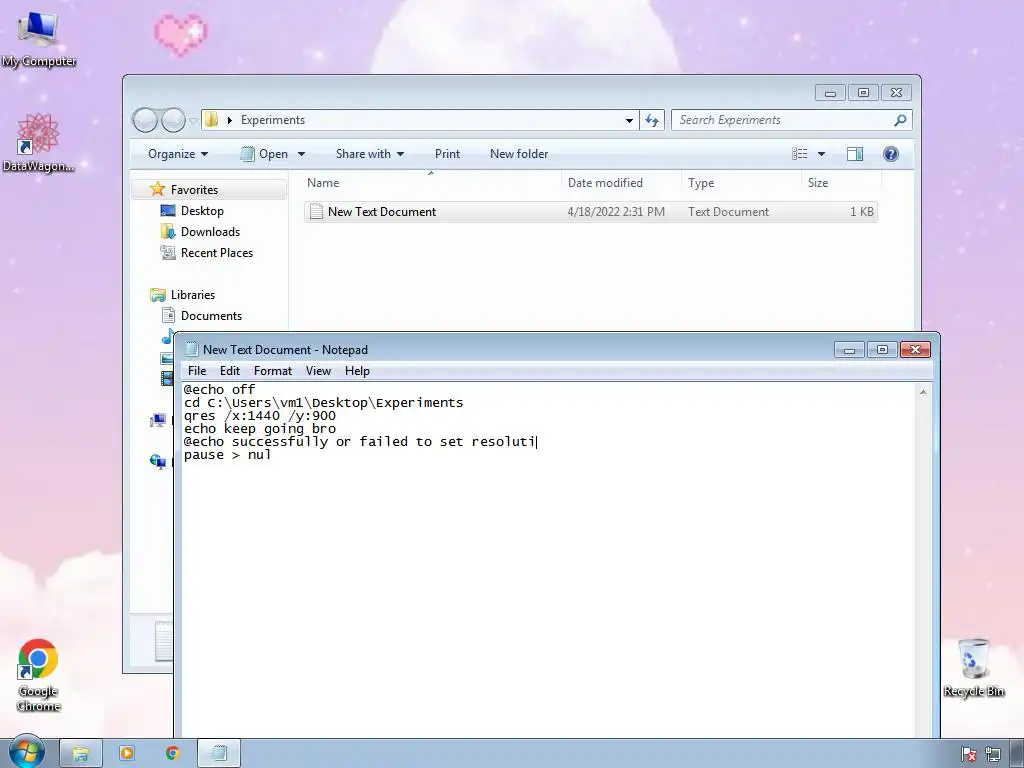Image resolution: width=1024 pixels, height=768 pixels.
Task: Click Experiments in the address bar
Action: pyautogui.click(x=272, y=120)
